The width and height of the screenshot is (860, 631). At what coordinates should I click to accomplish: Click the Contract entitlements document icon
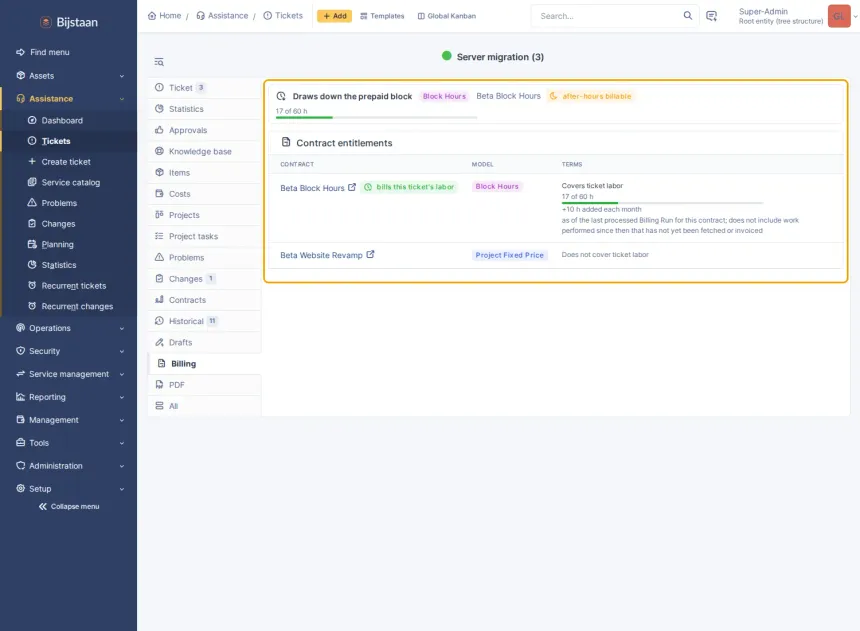coord(286,142)
